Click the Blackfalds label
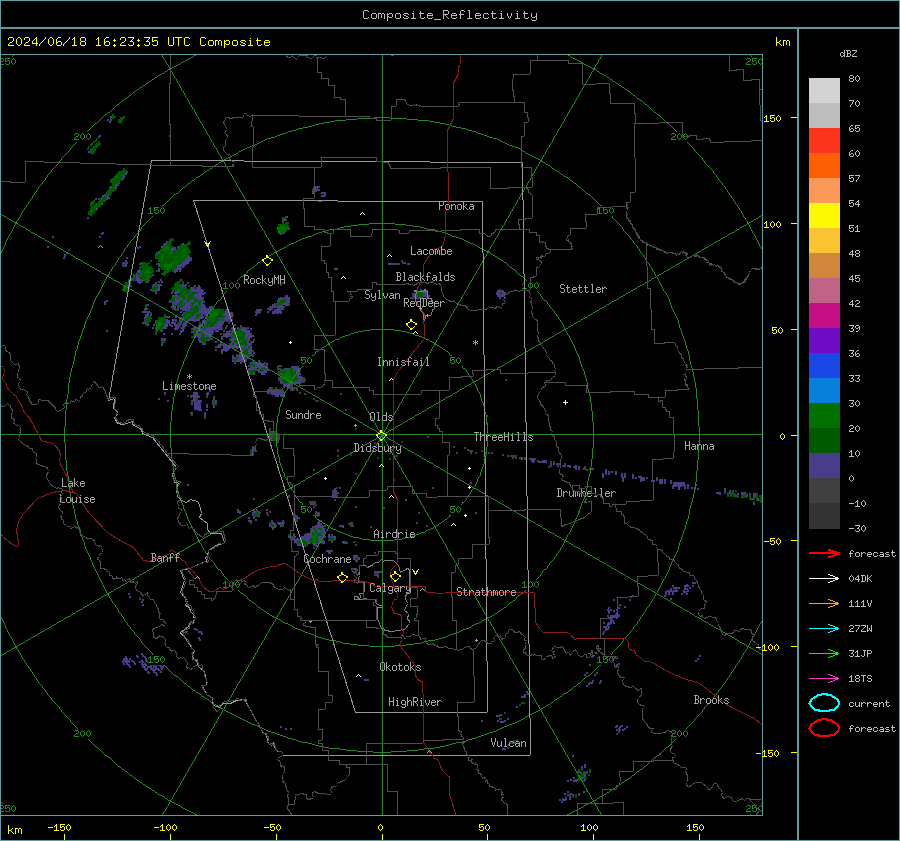900x841 pixels. [x=425, y=277]
